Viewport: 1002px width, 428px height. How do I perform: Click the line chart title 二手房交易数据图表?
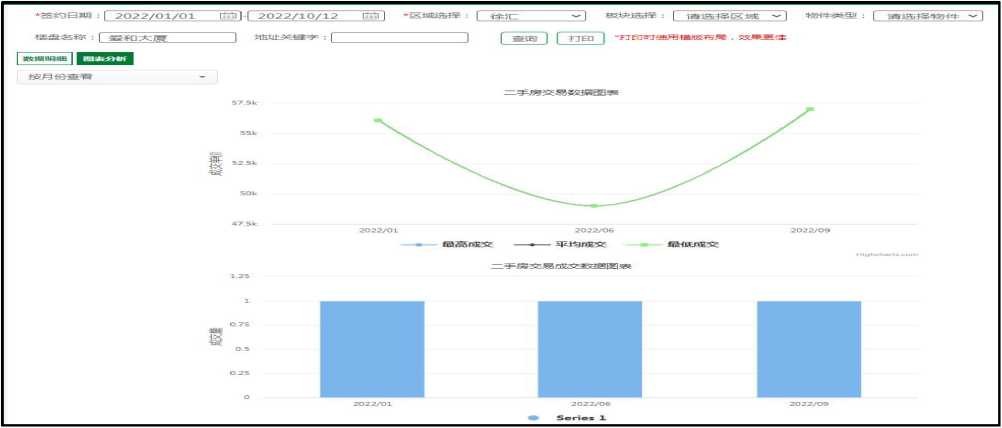(561, 93)
